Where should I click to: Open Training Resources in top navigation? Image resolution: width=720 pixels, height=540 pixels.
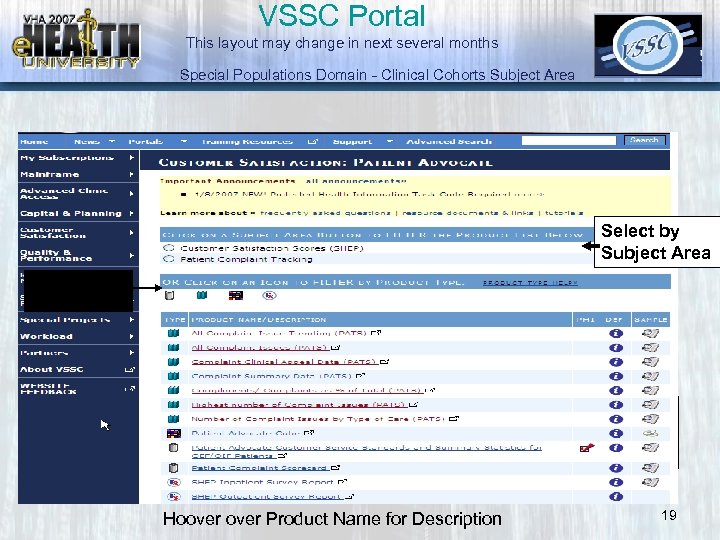tap(247, 141)
